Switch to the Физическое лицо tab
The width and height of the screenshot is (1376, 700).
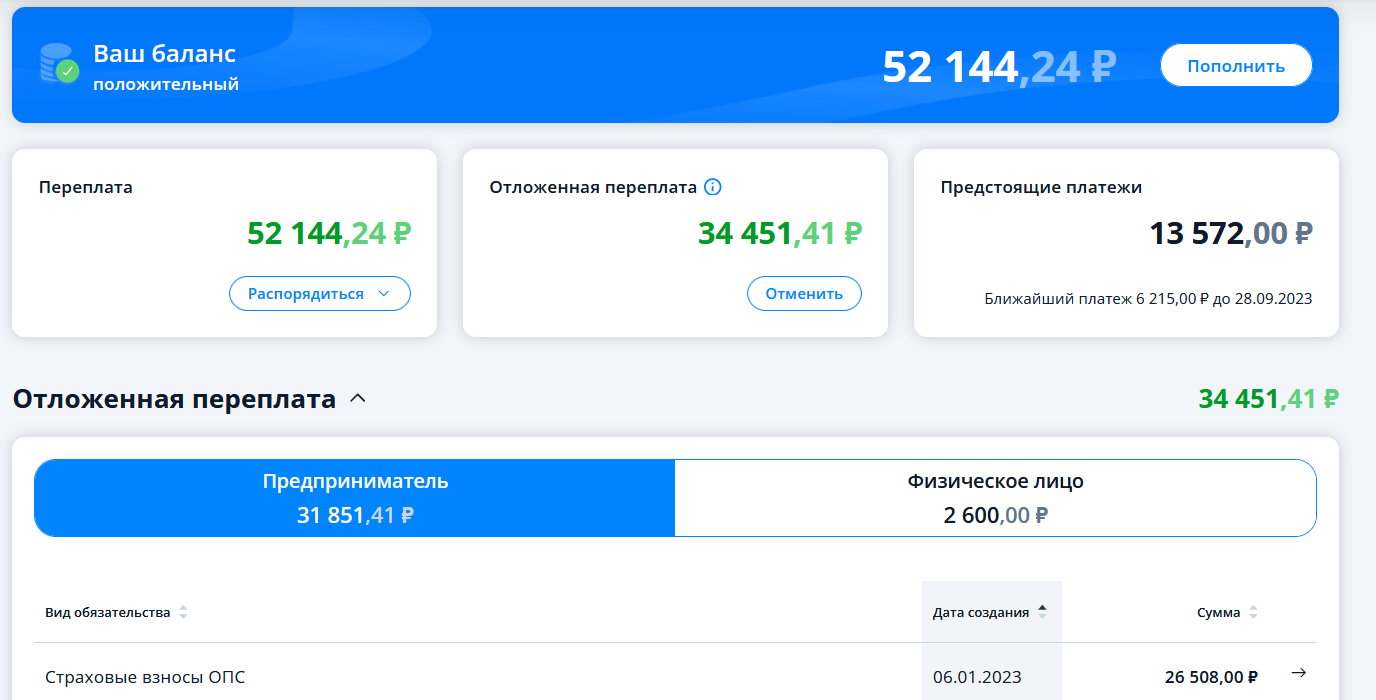click(996, 498)
